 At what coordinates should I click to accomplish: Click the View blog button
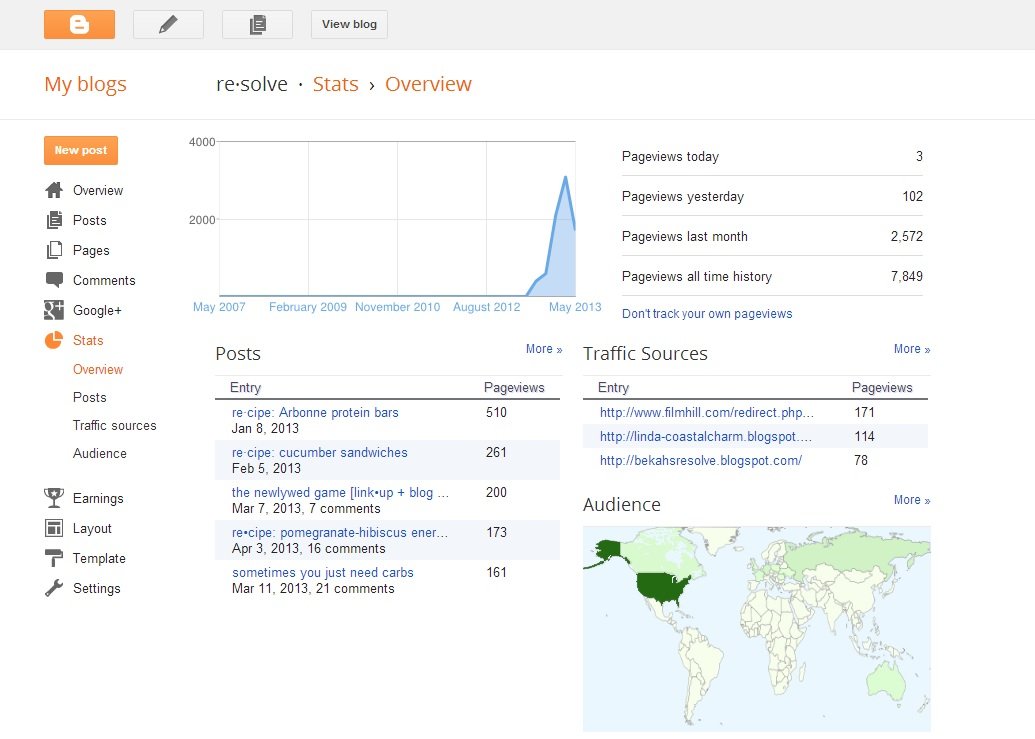[349, 24]
